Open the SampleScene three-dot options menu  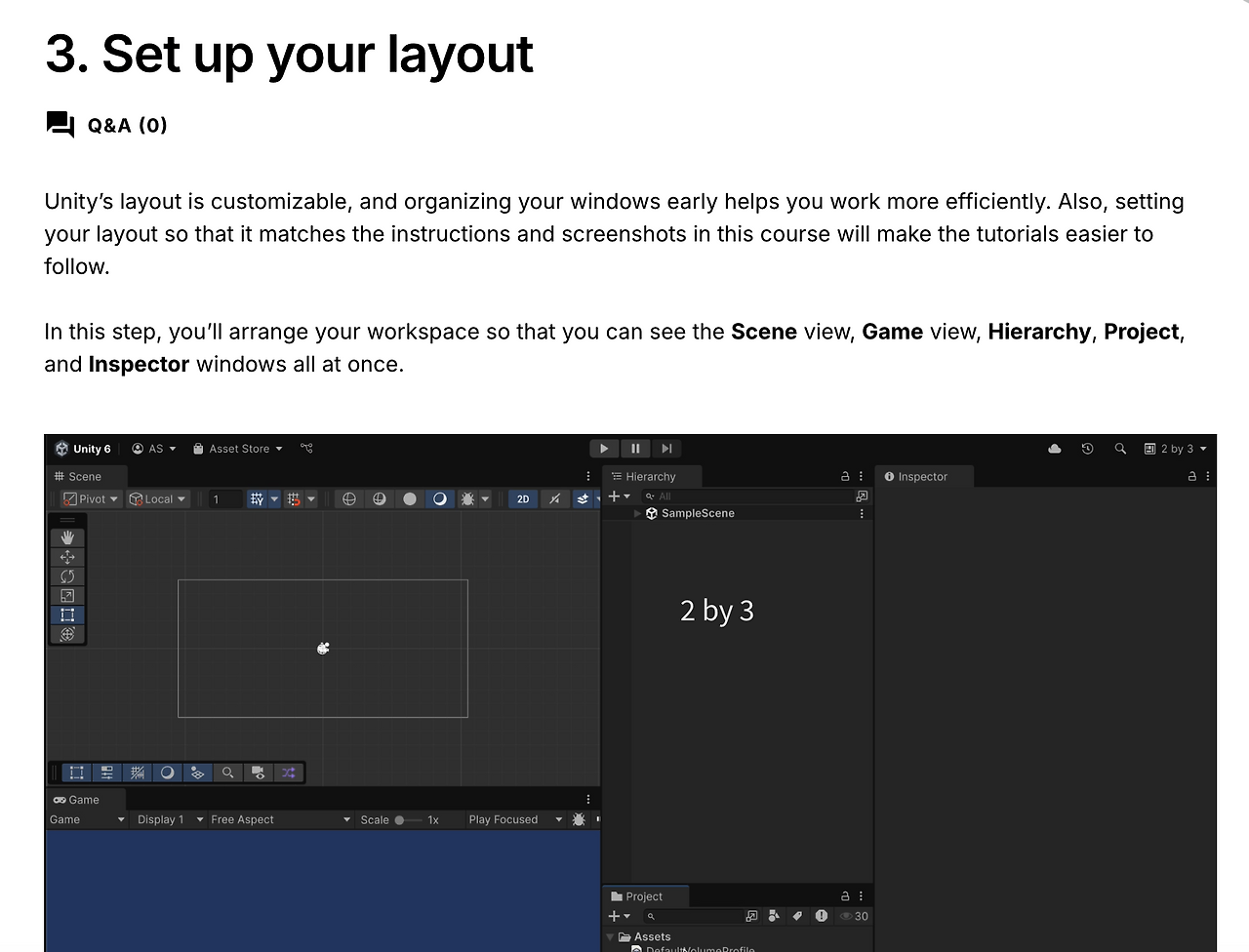click(x=862, y=513)
